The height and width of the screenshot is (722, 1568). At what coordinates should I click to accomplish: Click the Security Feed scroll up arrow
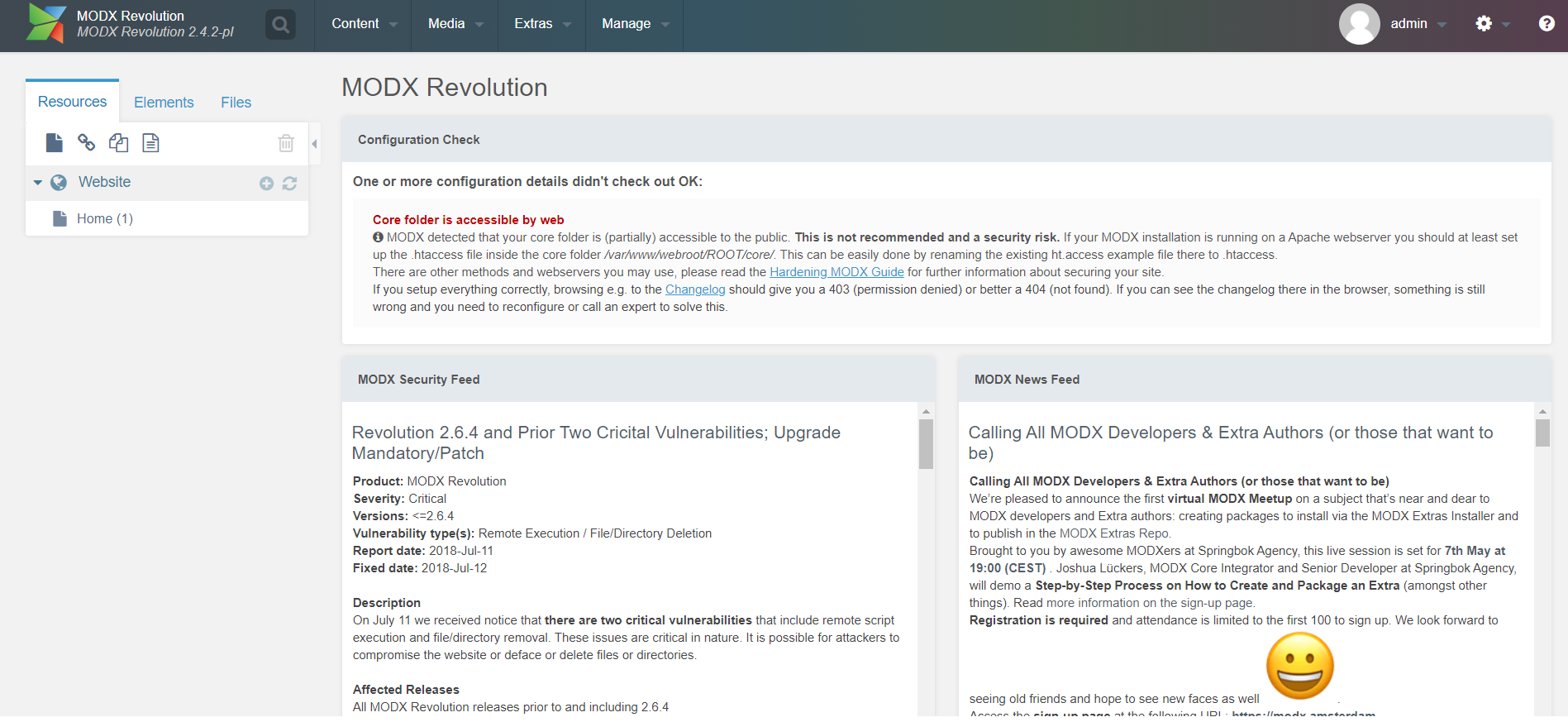(926, 411)
